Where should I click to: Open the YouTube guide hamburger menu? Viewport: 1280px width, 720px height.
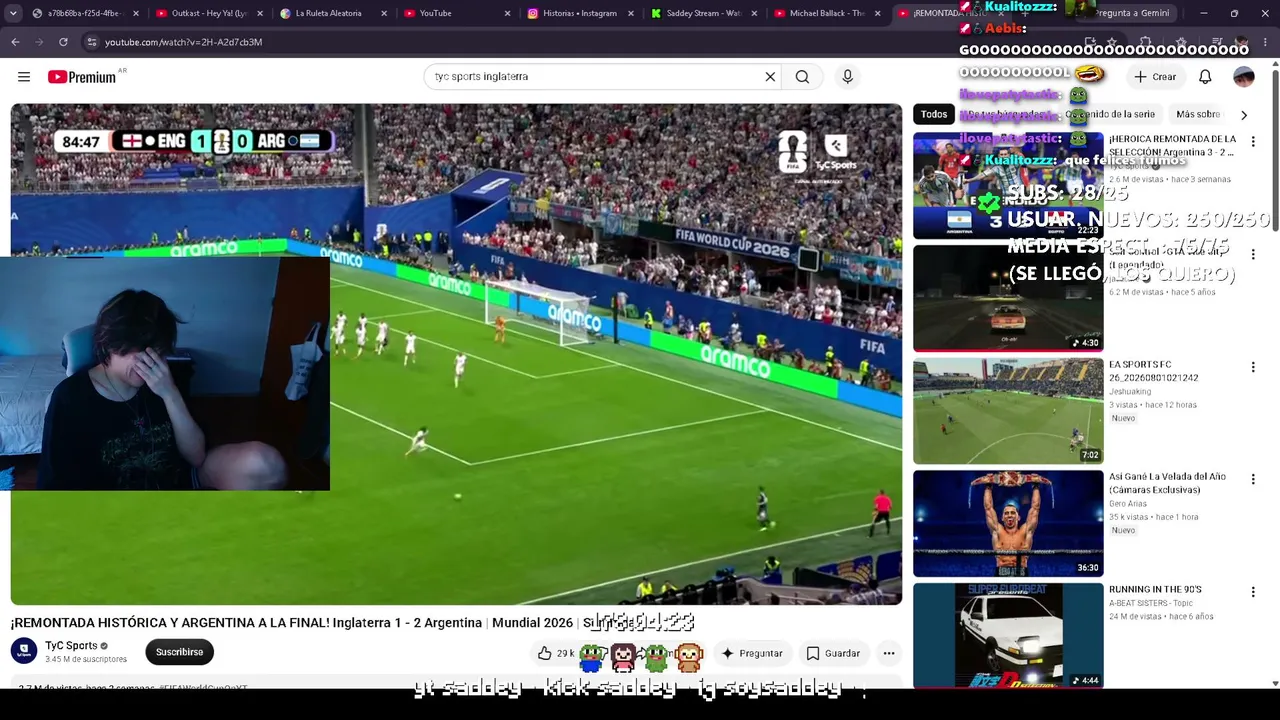24,77
